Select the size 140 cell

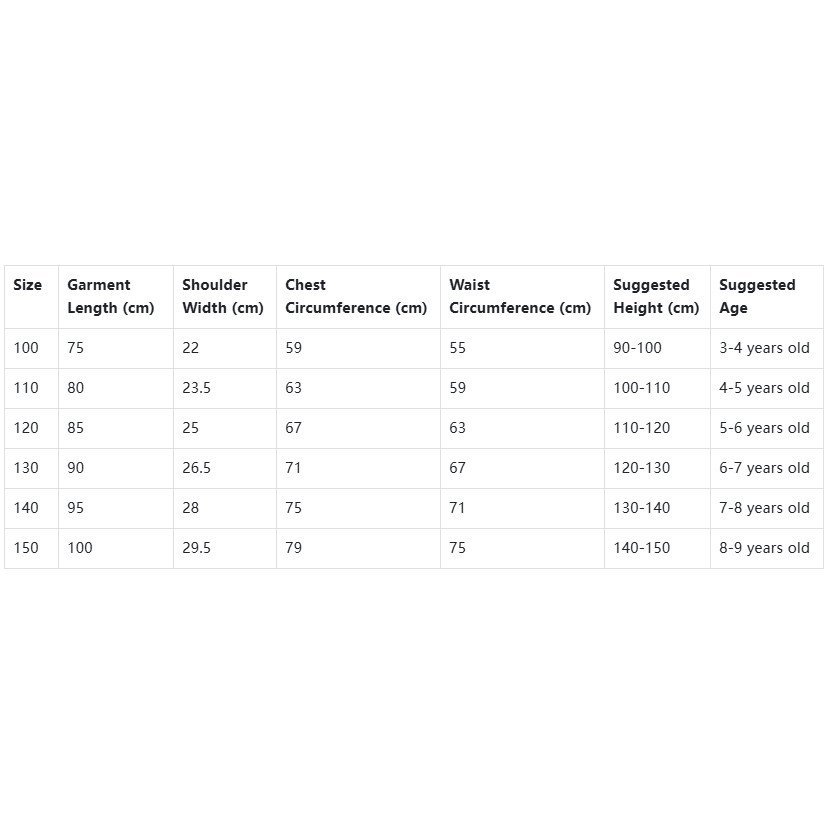tap(26, 508)
